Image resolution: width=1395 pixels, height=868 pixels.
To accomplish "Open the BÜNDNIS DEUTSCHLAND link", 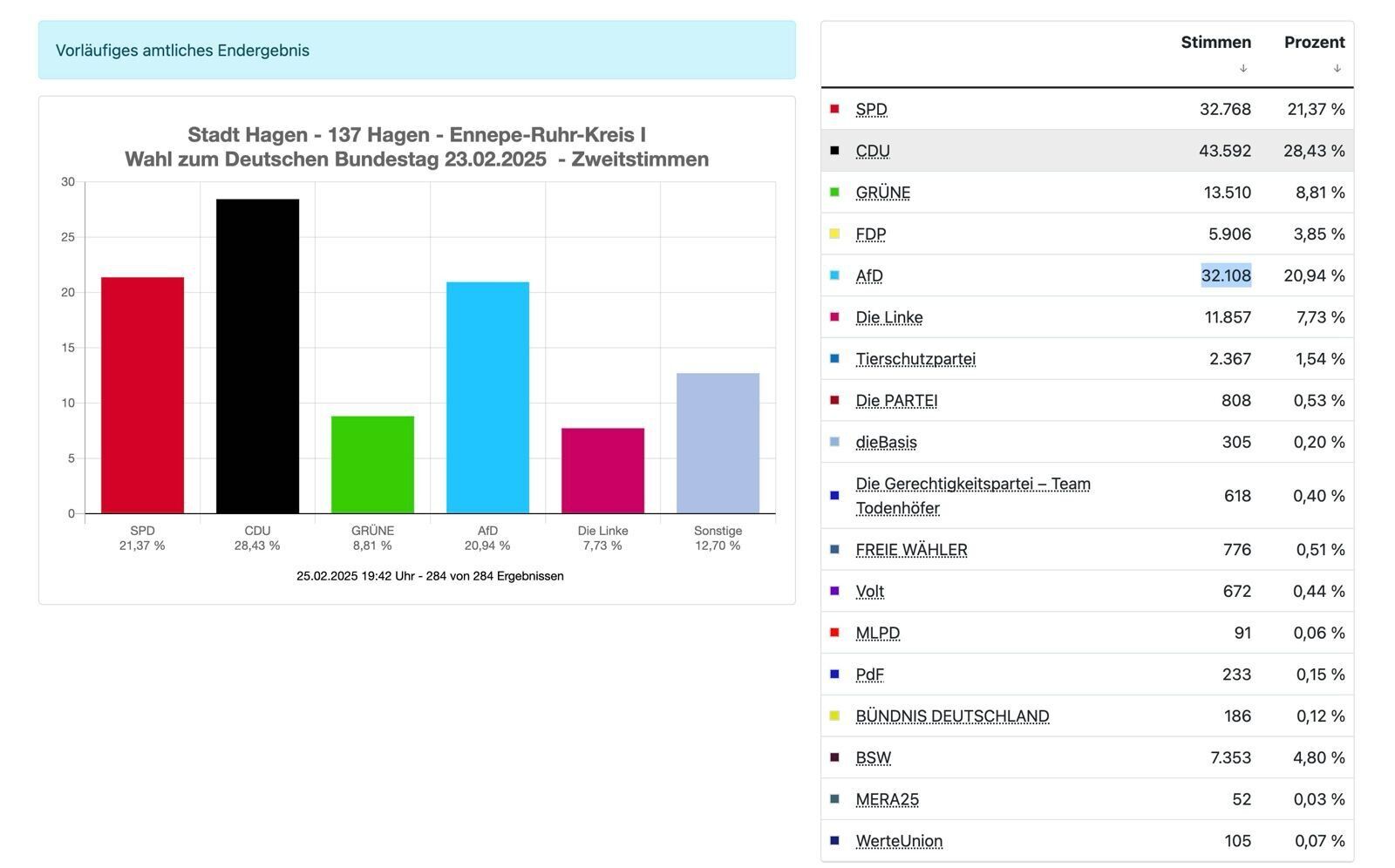I will point(952,716).
